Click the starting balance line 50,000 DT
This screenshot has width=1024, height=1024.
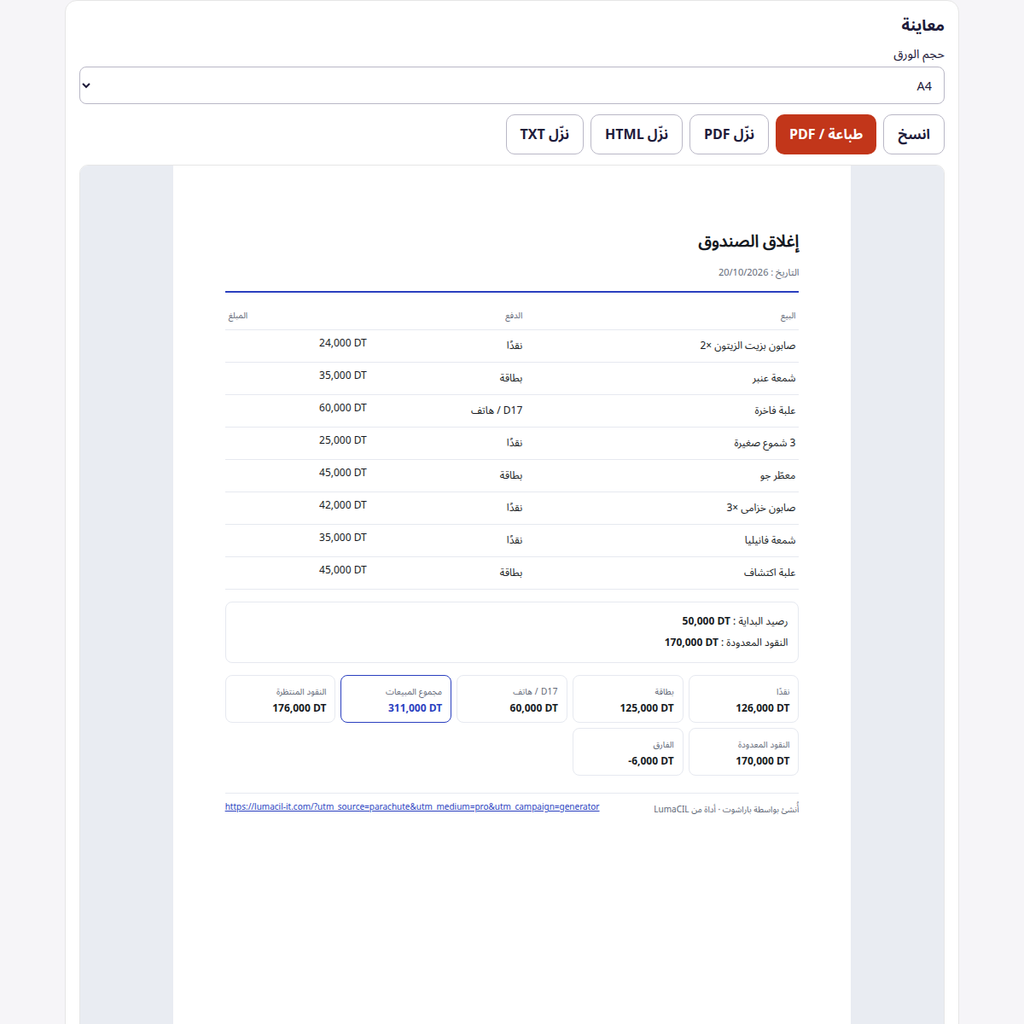pos(735,621)
